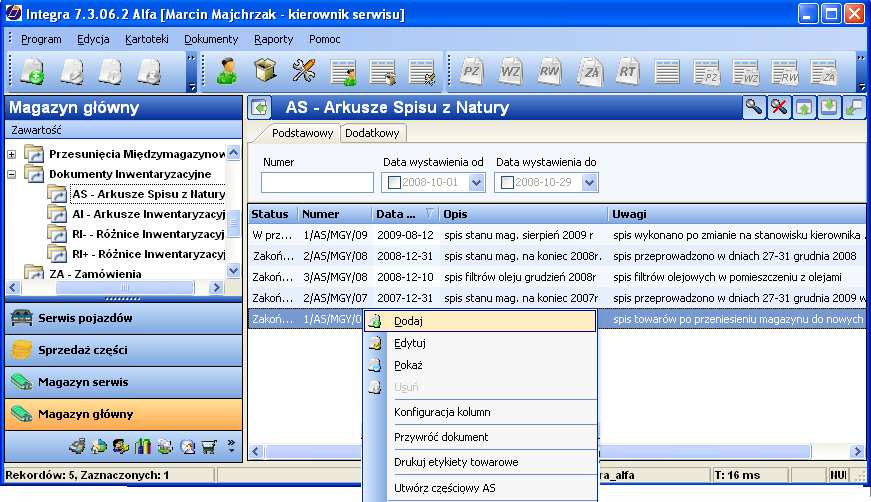The height and width of the screenshot is (502, 871).
Task: Select the Podstawowy tab
Action: click(302, 133)
